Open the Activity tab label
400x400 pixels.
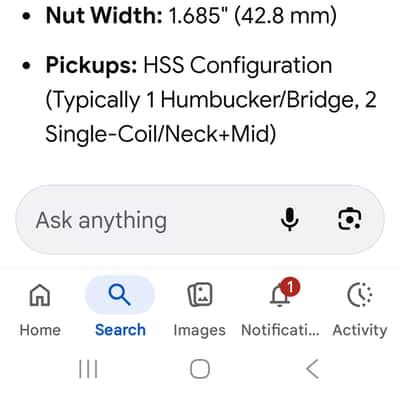pos(360,331)
